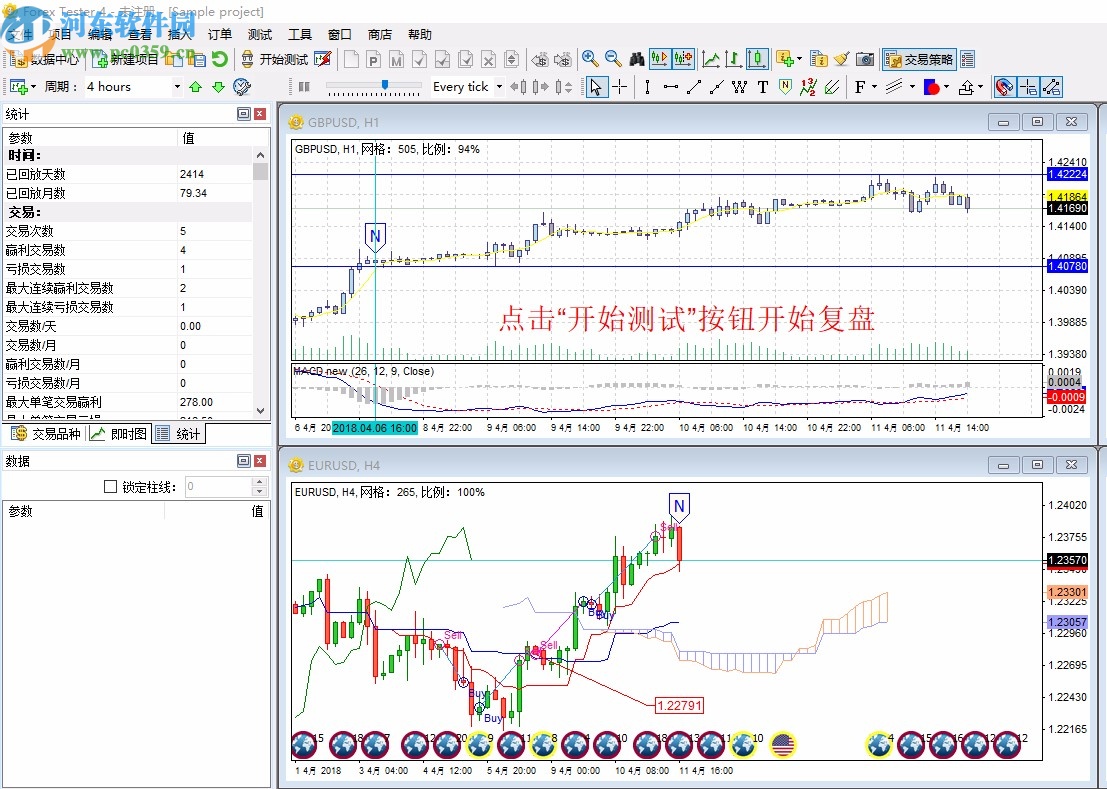This screenshot has height=789, width=1107.
Task: Open the binoculars search tool
Action: click(636, 59)
